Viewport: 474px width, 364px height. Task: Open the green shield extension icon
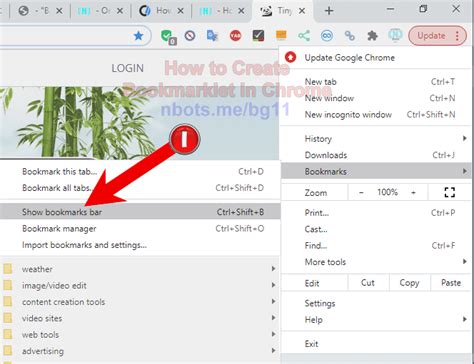pos(167,36)
